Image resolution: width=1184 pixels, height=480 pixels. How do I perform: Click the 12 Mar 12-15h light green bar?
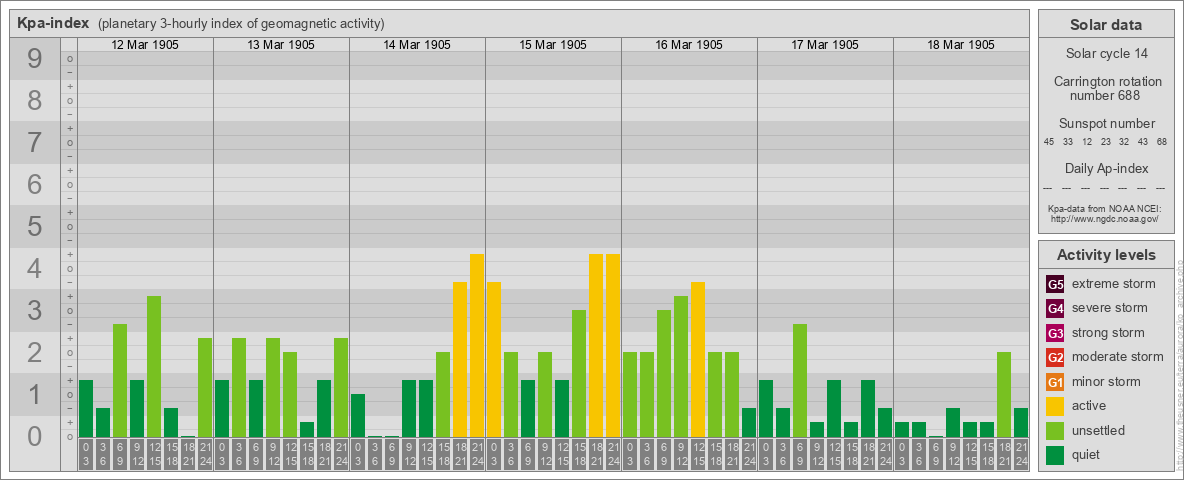pyautogui.click(x=154, y=367)
